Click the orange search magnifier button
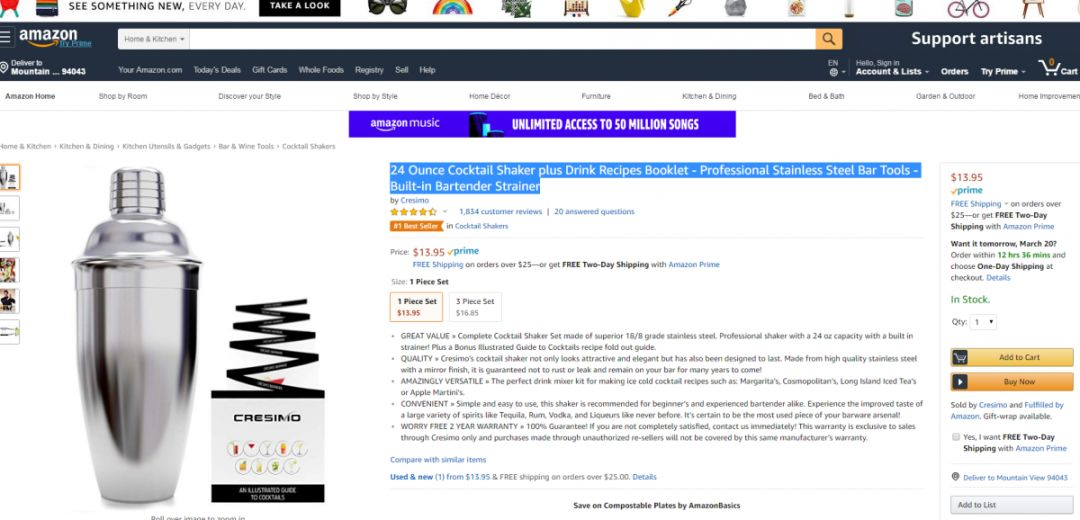Viewport: 1080px width, 520px height. (829, 39)
